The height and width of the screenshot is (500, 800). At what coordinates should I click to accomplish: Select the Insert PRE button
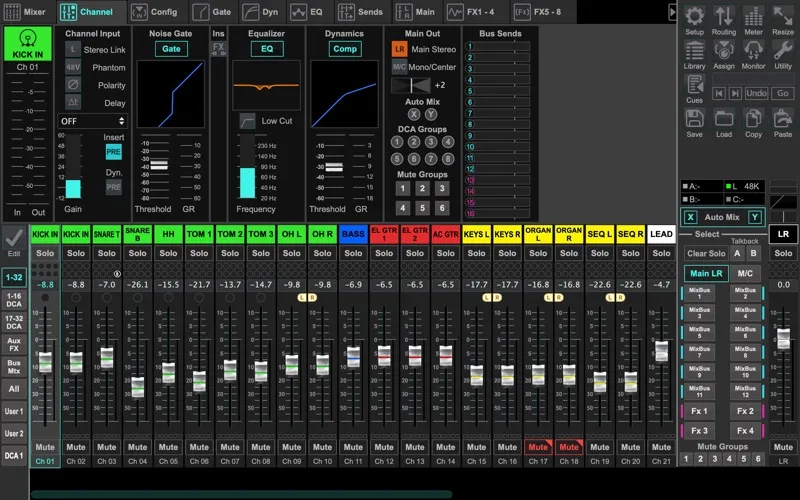tap(113, 152)
